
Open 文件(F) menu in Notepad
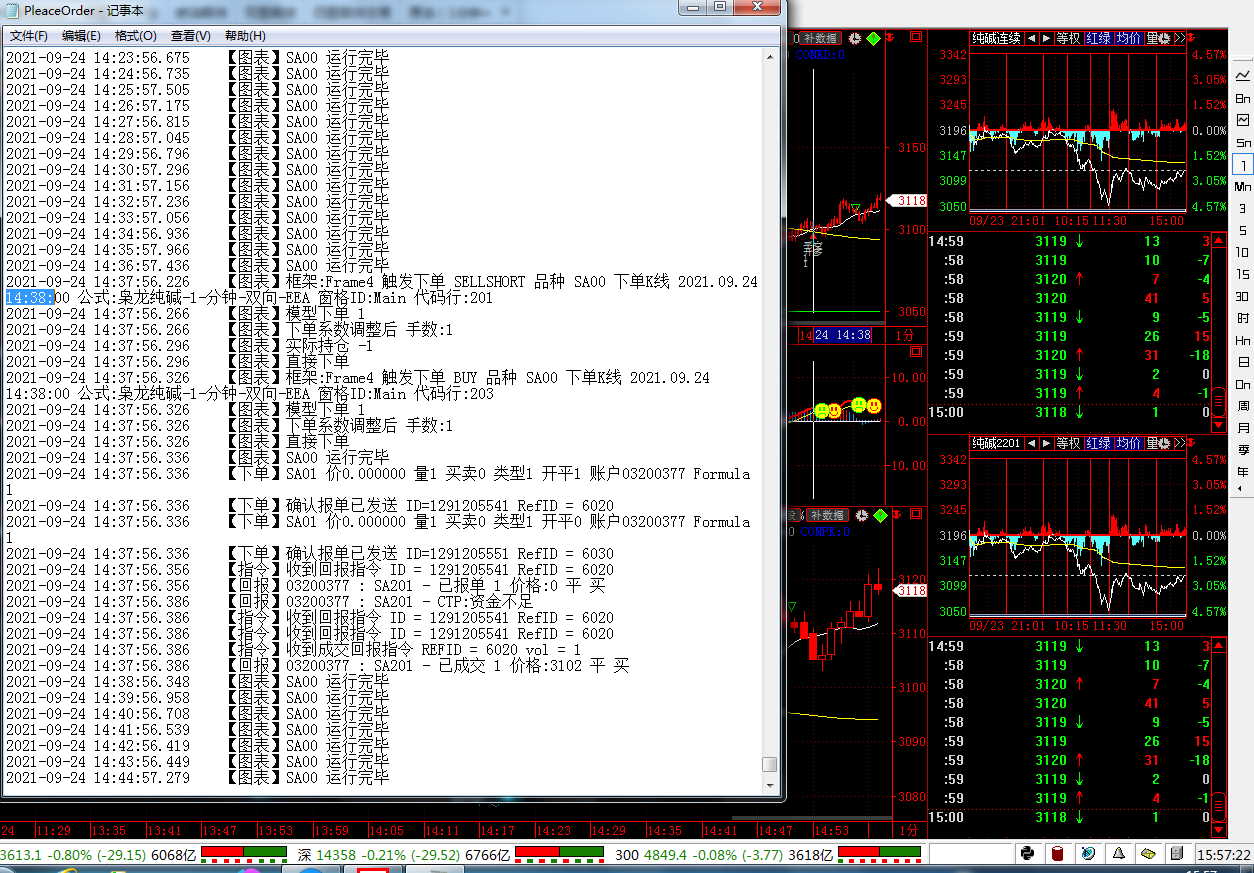[x=28, y=36]
